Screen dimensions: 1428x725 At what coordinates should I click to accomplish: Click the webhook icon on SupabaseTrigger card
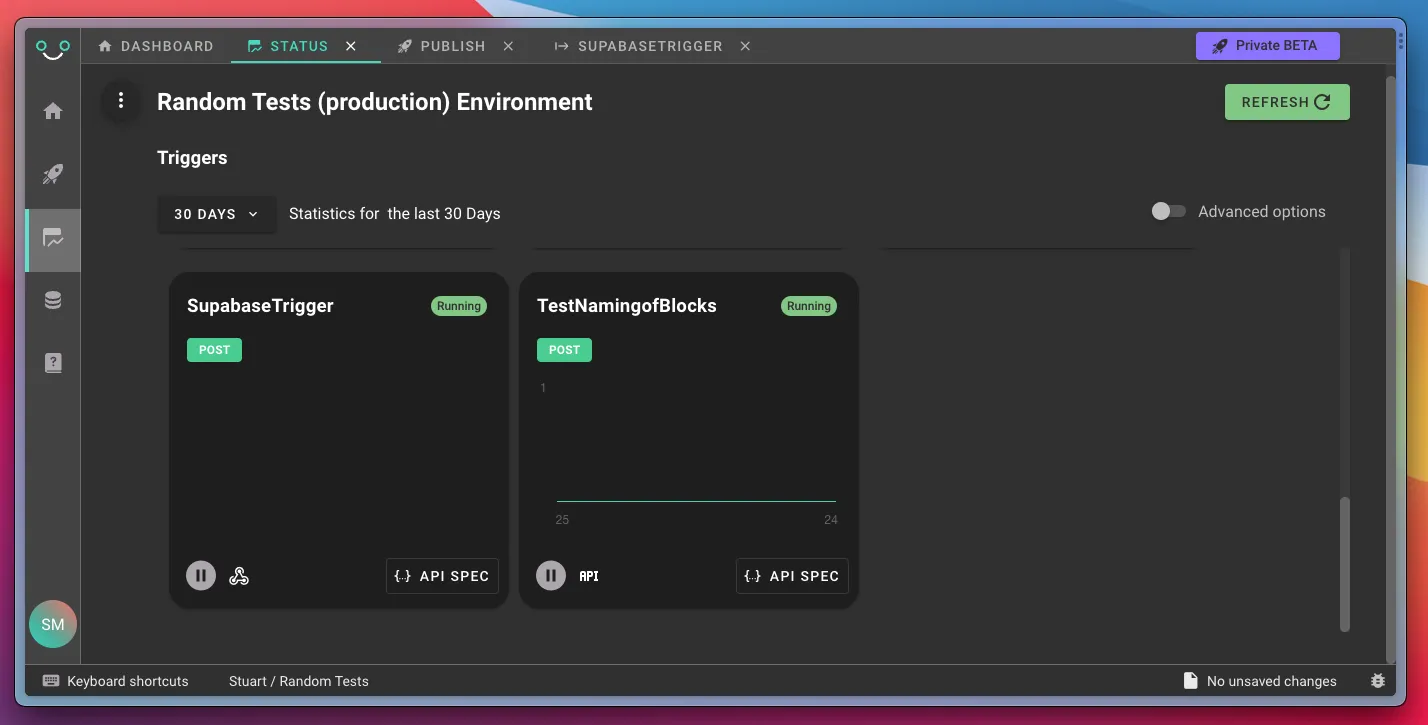coord(239,576)
